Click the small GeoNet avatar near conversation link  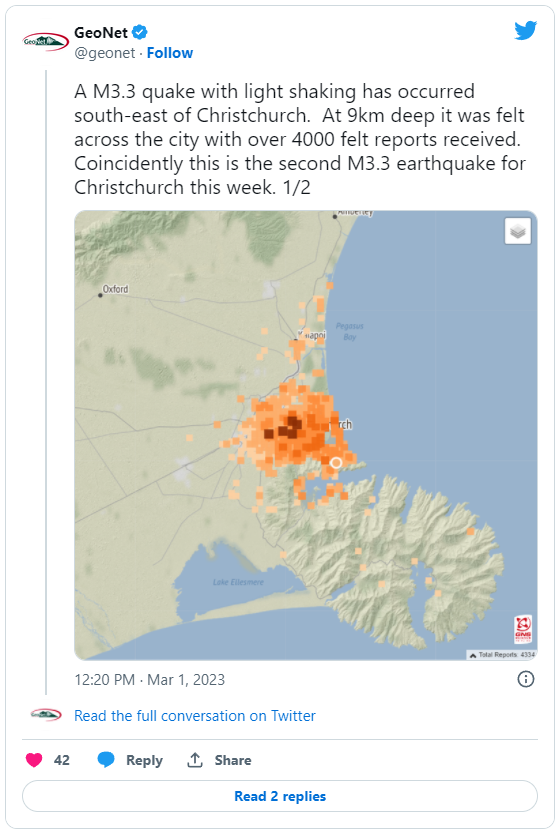point(46,715)
